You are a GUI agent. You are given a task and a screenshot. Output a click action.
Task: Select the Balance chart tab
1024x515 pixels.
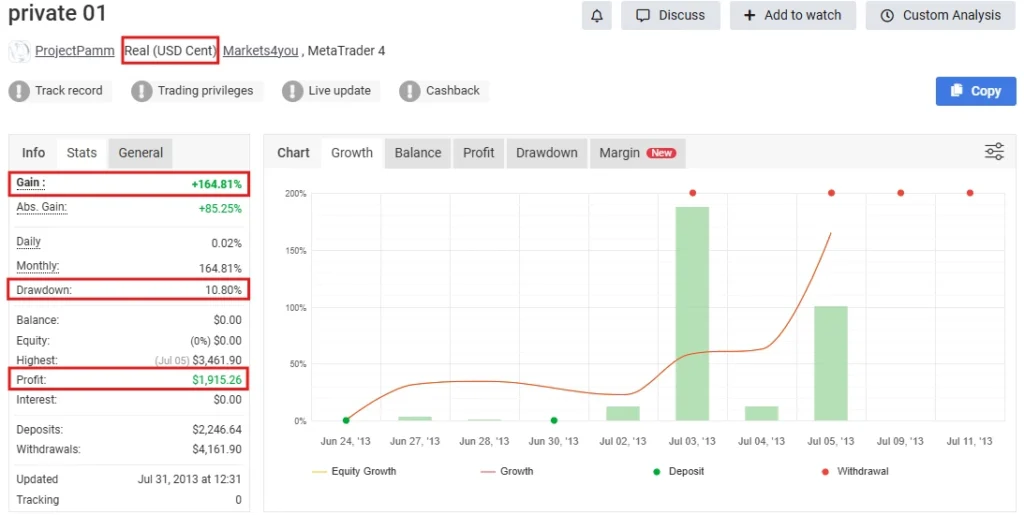click(x=417, y=153)
